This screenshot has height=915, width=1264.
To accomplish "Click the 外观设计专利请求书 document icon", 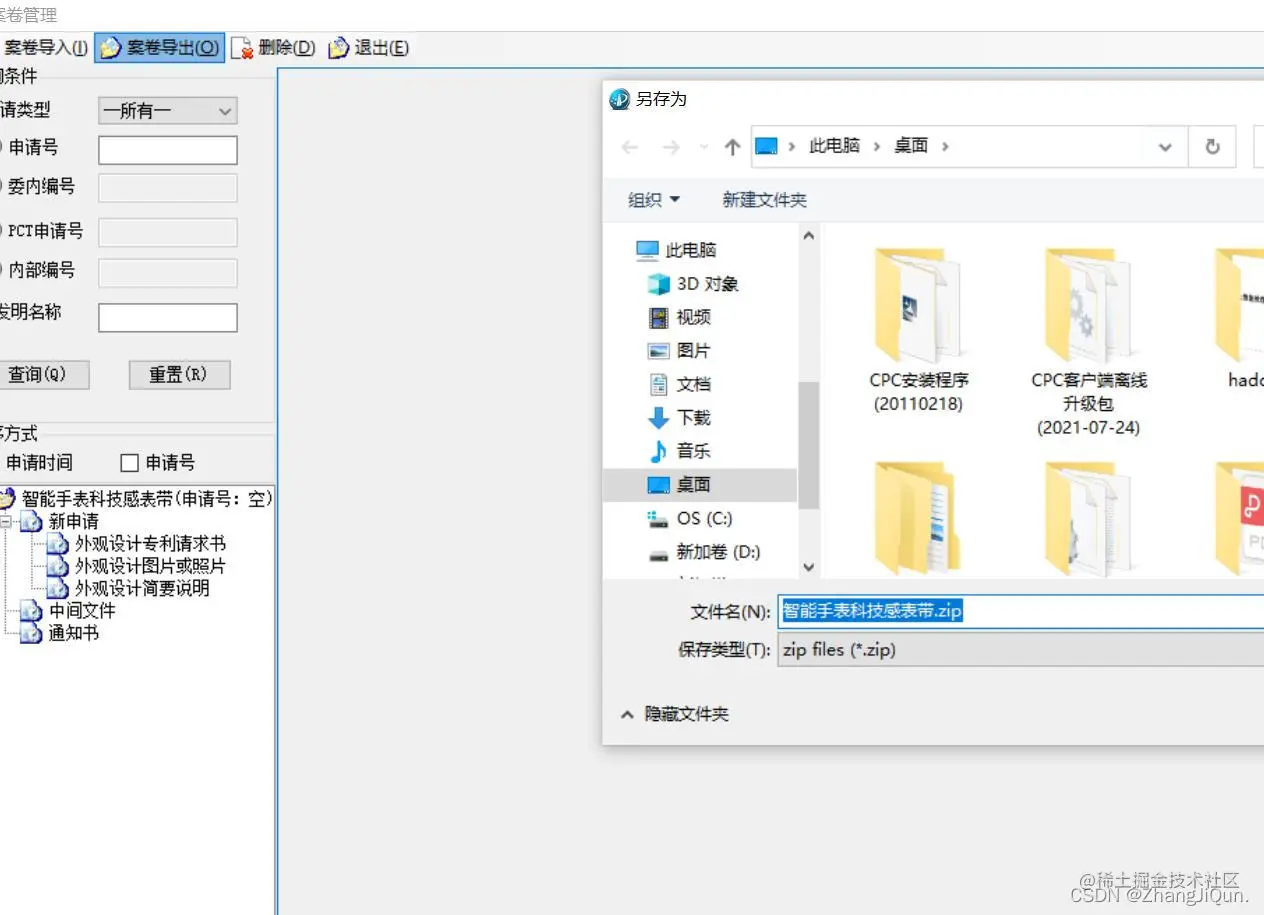I will pyautogui.click(x=58, y=544).
